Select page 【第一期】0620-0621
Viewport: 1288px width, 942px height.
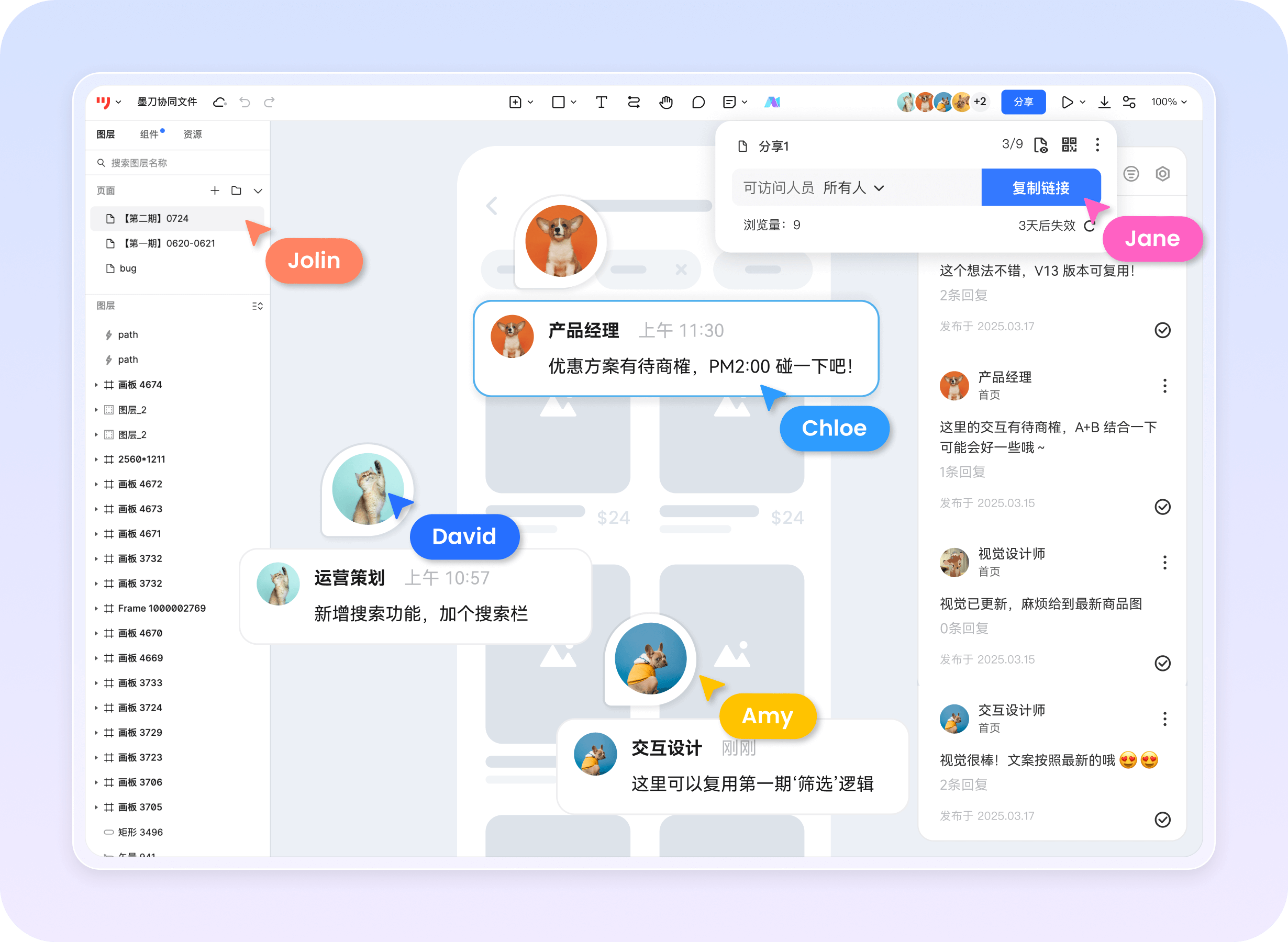click(x=177, y=243)
